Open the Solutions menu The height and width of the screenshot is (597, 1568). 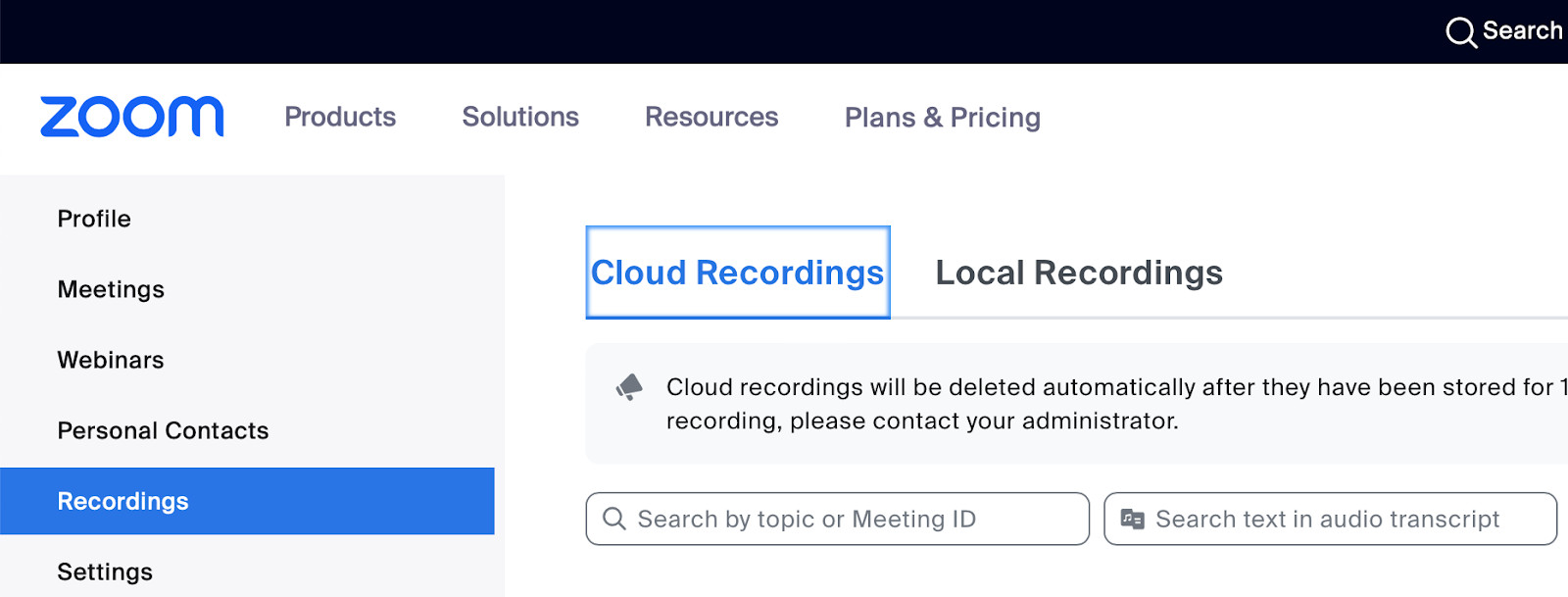tap(520, 117)
